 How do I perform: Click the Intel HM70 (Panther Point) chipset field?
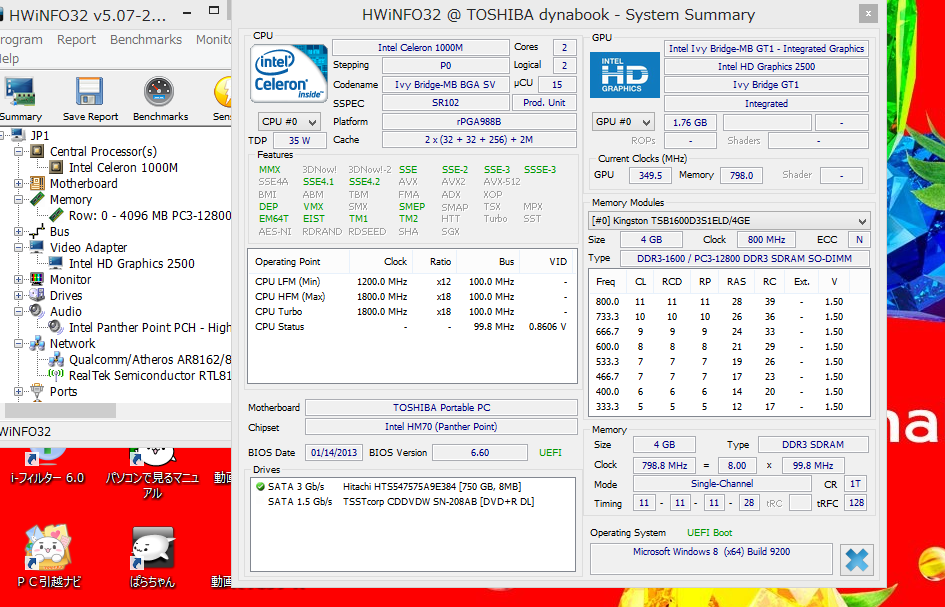coord(441,427)
